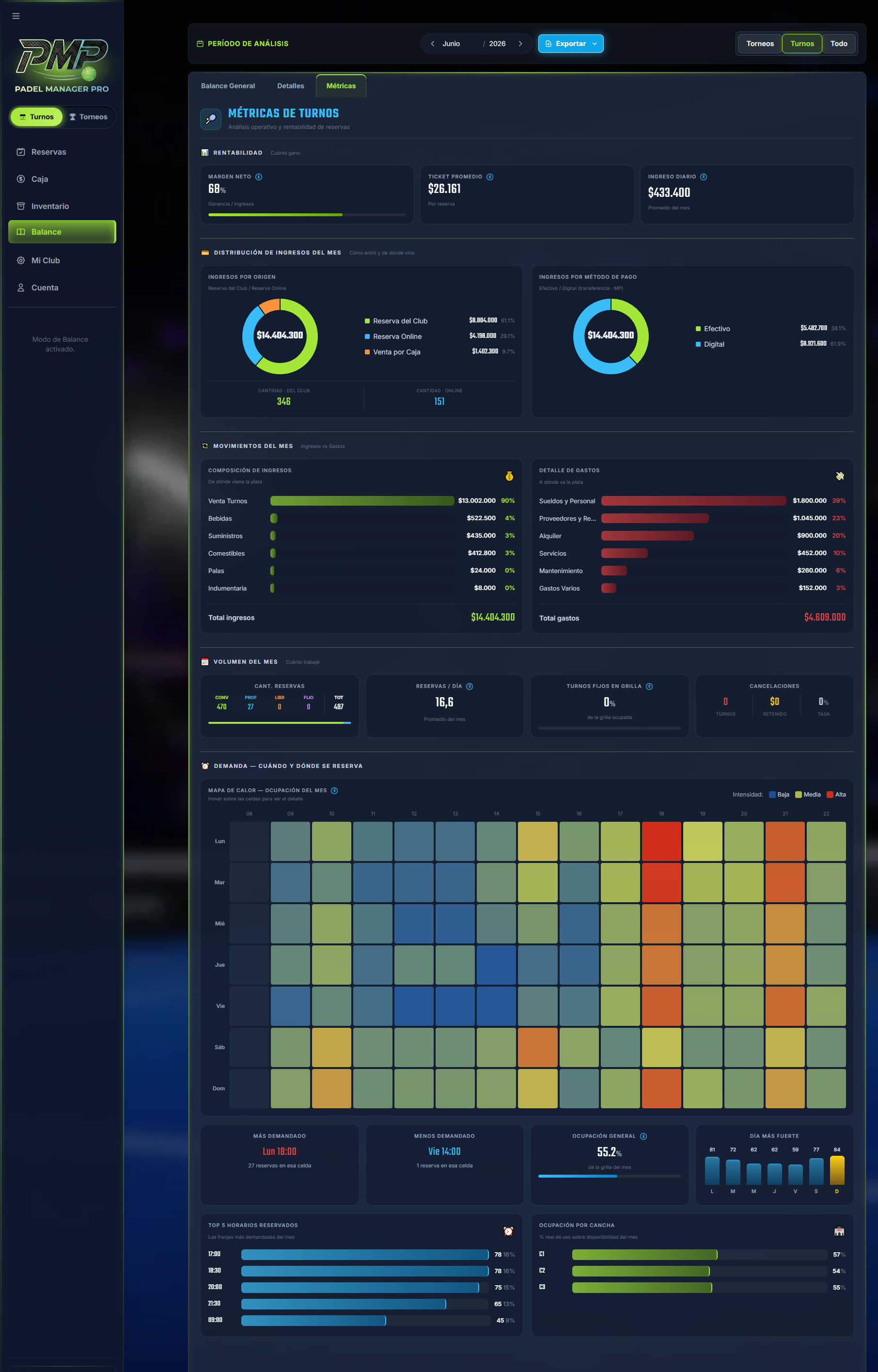Click the Margen Neto progress bar
878x1372 pixels.
(307, 215)
